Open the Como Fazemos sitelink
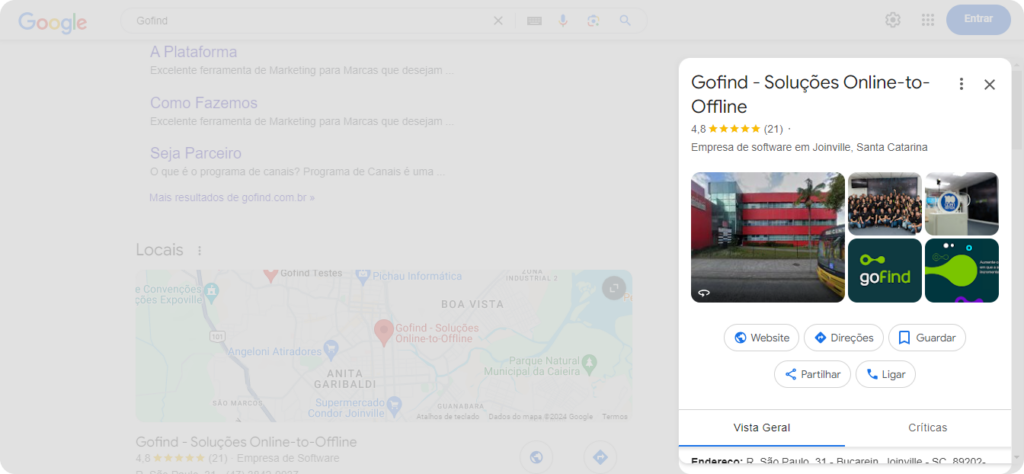Viewport: 1024px width, 474px height. pos(204,103)
